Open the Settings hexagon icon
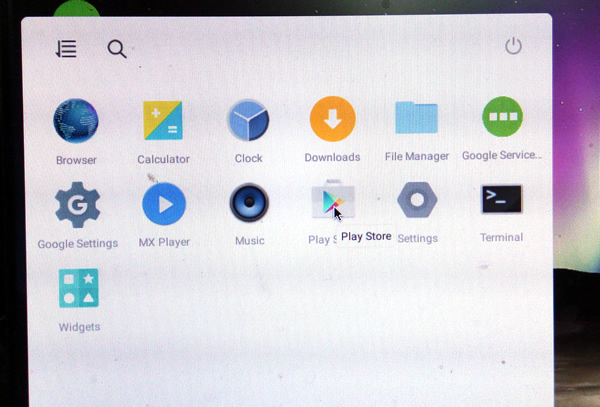This screenshot has height=407, width=600. (x=417, y=200)
